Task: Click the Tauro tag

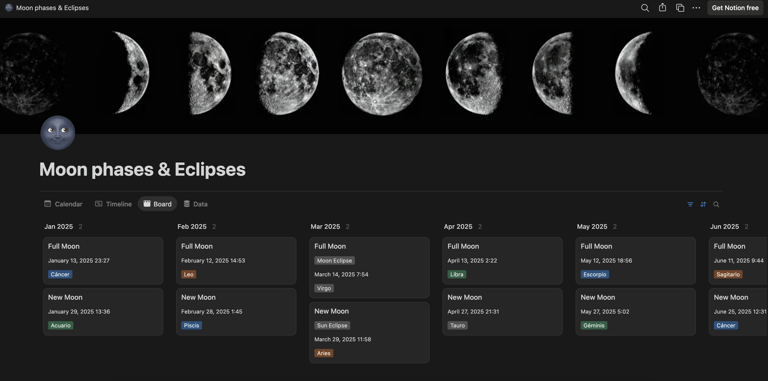Action: pyautogui.click(x=457, y=325)
